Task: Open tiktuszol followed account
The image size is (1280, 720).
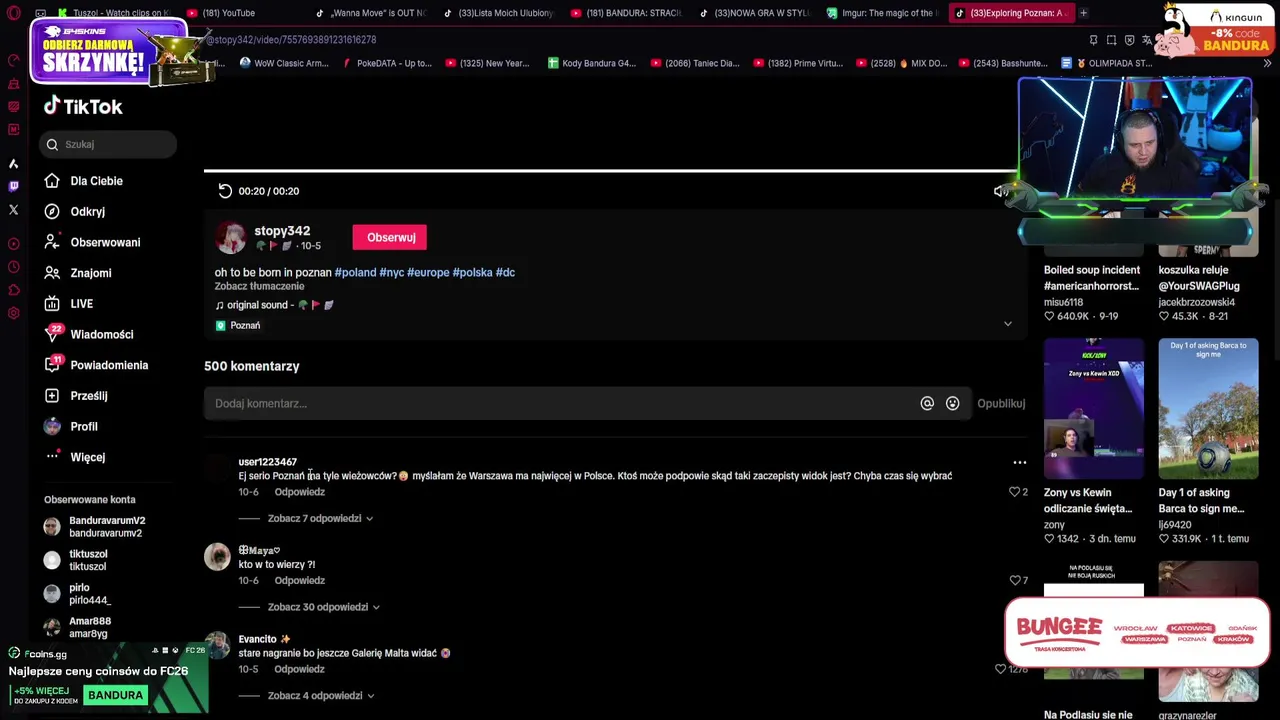Action: [x=76, y=560]
